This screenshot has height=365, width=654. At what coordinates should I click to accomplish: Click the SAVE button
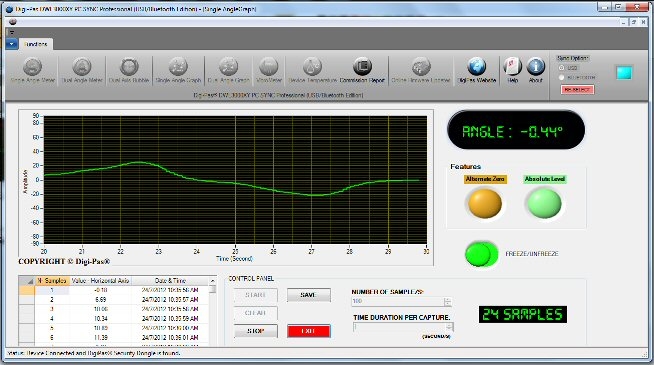[x=308, y=295]
